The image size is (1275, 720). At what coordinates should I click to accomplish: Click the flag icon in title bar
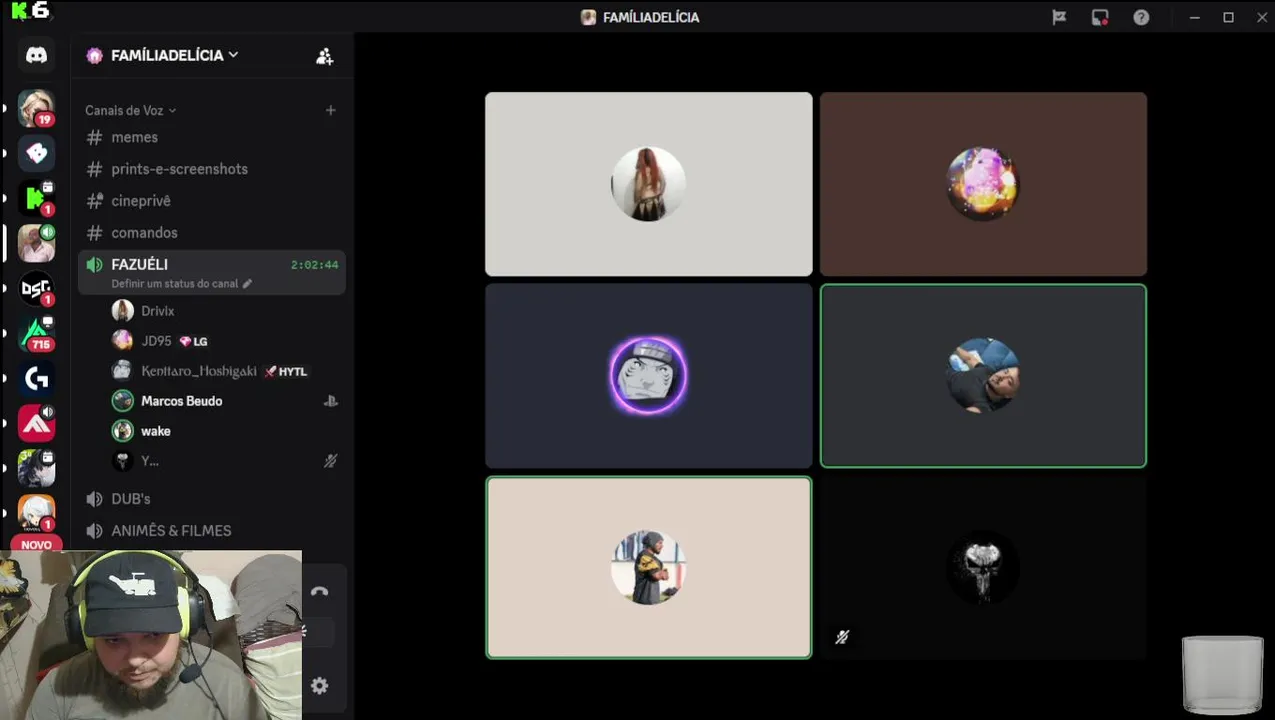click(x=1059, y=17)
